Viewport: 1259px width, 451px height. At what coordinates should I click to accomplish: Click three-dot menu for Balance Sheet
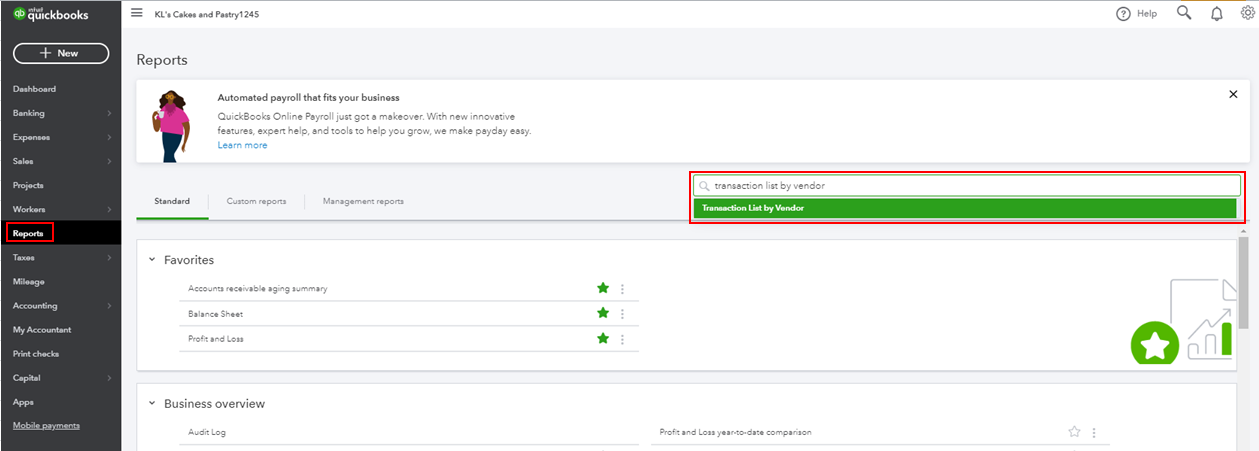(622, 314)
